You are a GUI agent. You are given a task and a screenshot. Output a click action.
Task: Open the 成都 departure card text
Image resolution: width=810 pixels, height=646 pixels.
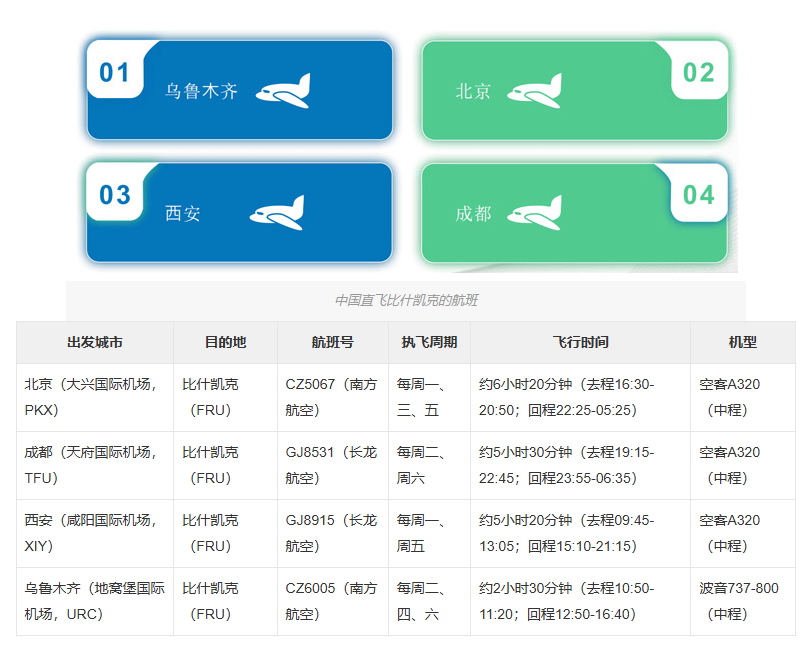coord(473,214)
